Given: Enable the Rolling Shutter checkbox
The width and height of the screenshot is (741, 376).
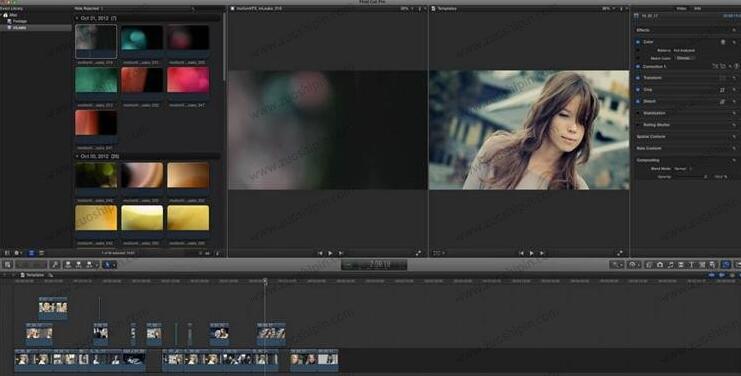Looking at the screenshot, I should [638, 125].
